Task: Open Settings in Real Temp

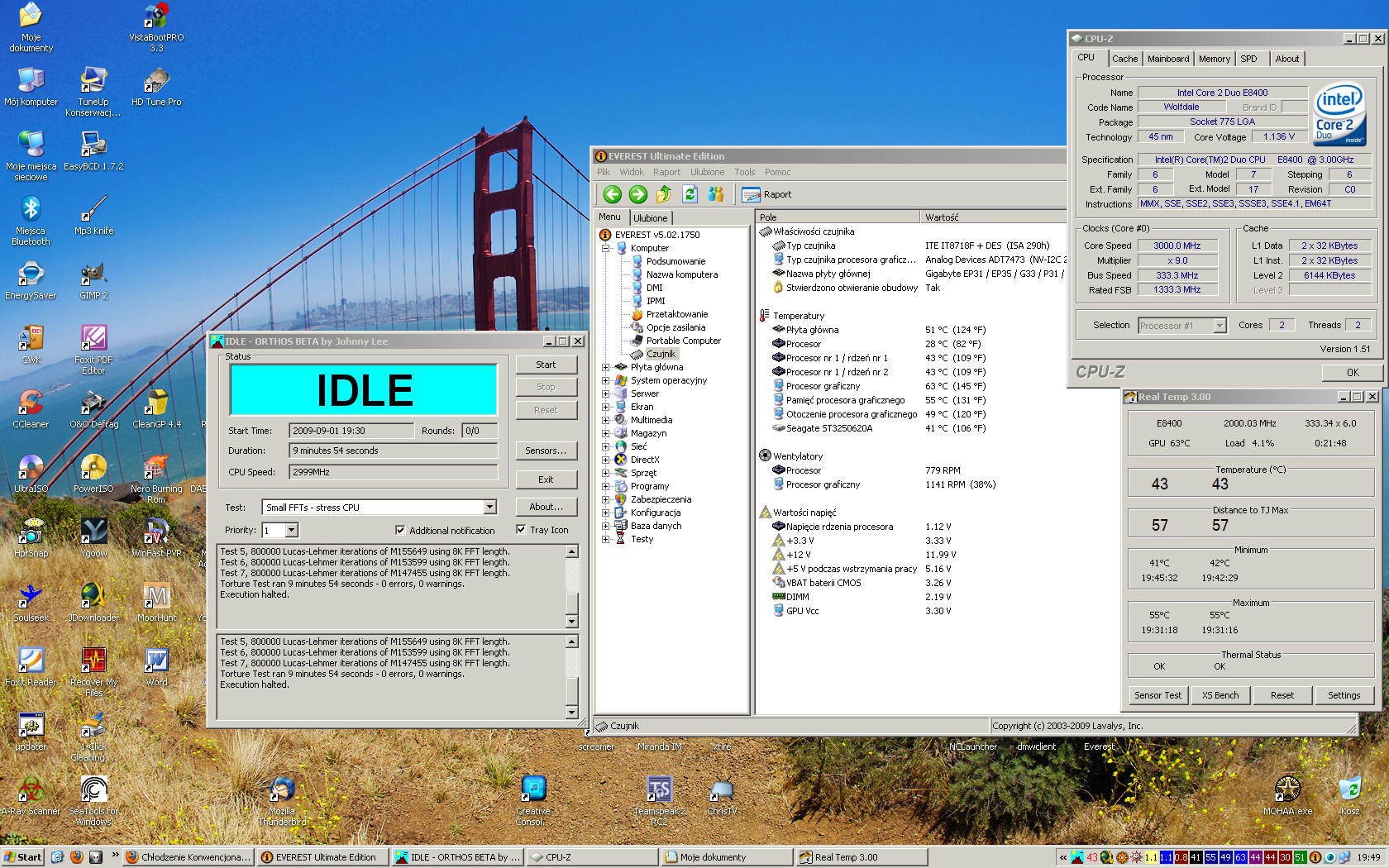Action: point(1344,695)
